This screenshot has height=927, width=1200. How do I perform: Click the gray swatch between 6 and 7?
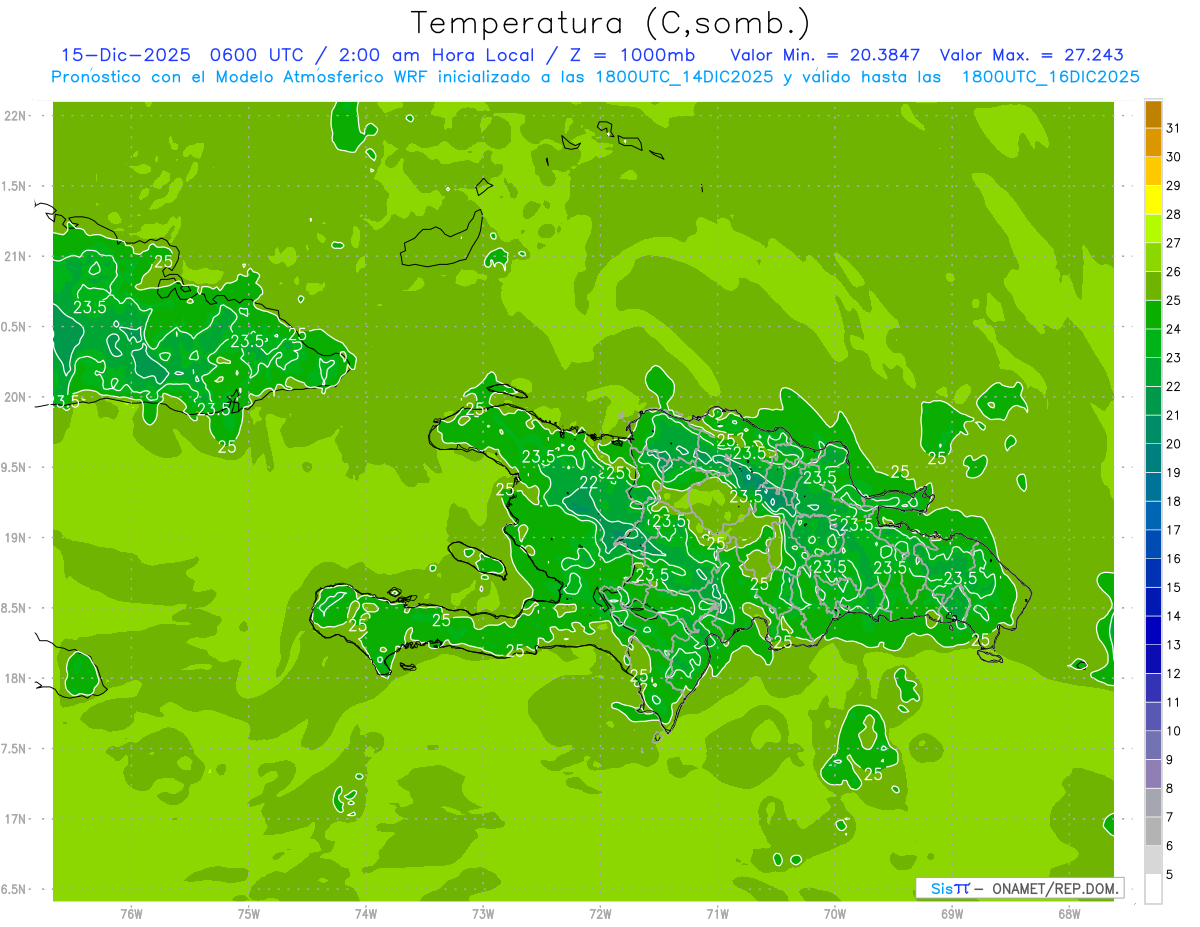[x=1153, y=832]
